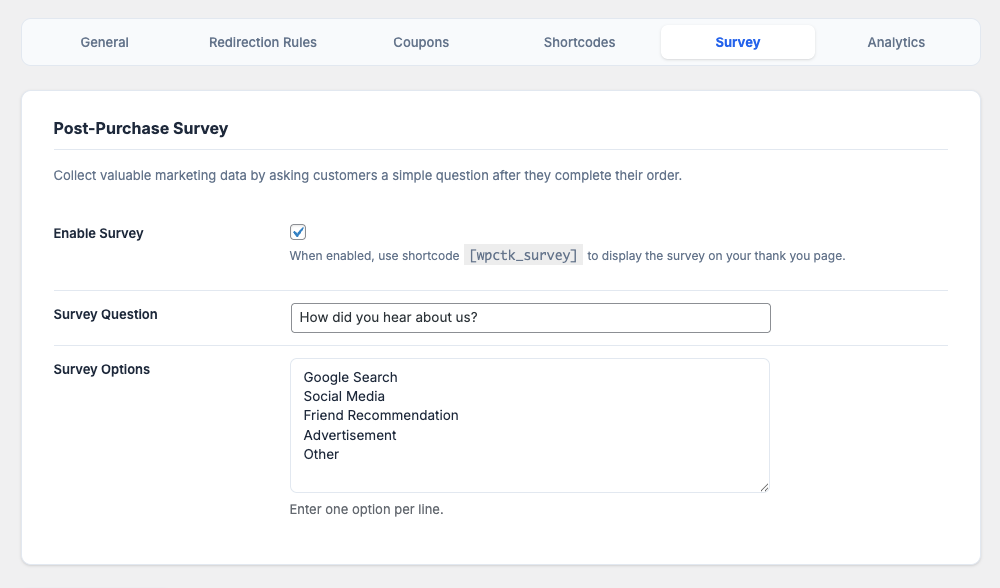
Task: Select the Shortcodes tab
Action: (579, 42)
